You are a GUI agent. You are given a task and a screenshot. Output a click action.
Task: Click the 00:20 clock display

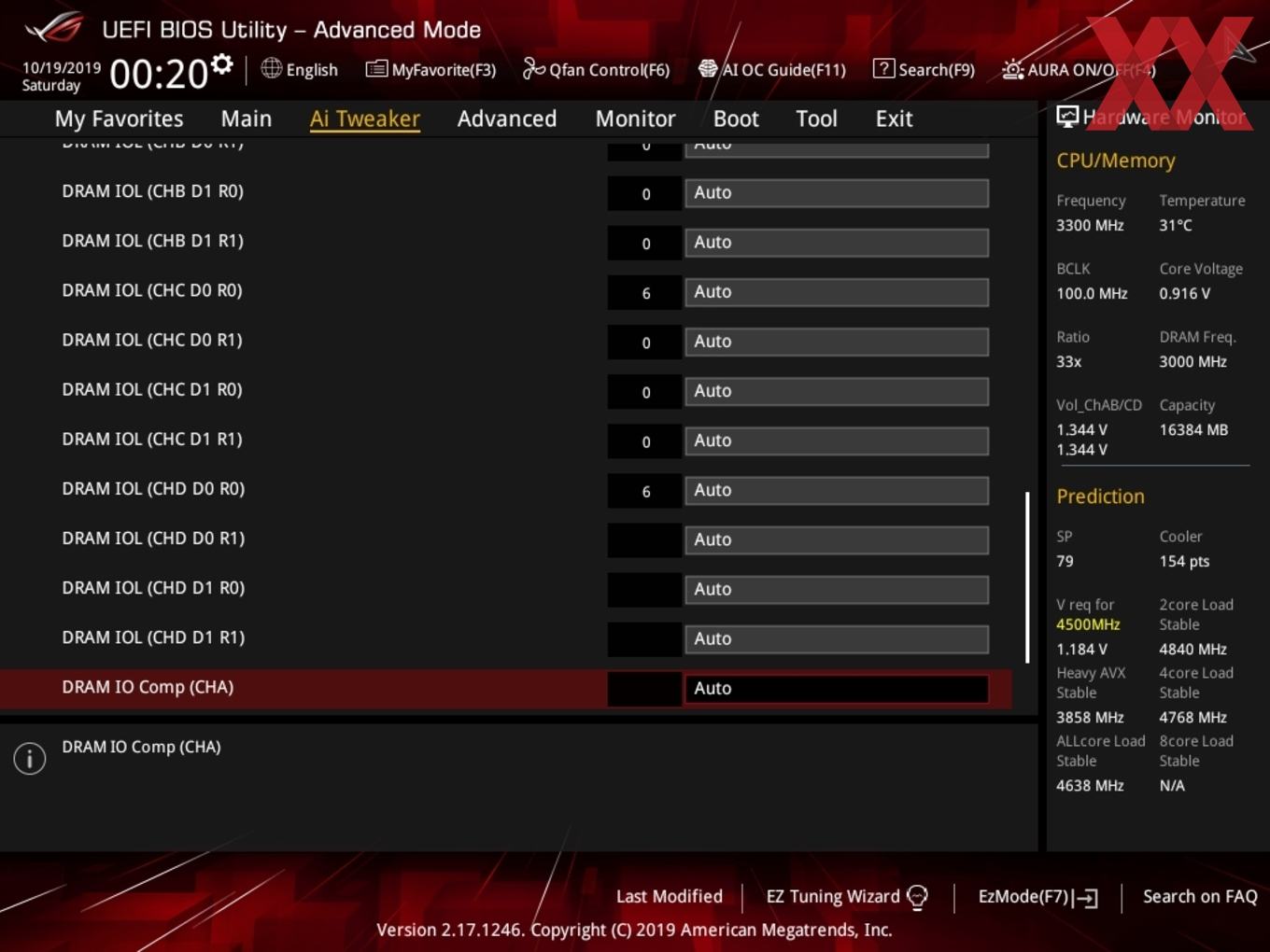click(158, 74)
